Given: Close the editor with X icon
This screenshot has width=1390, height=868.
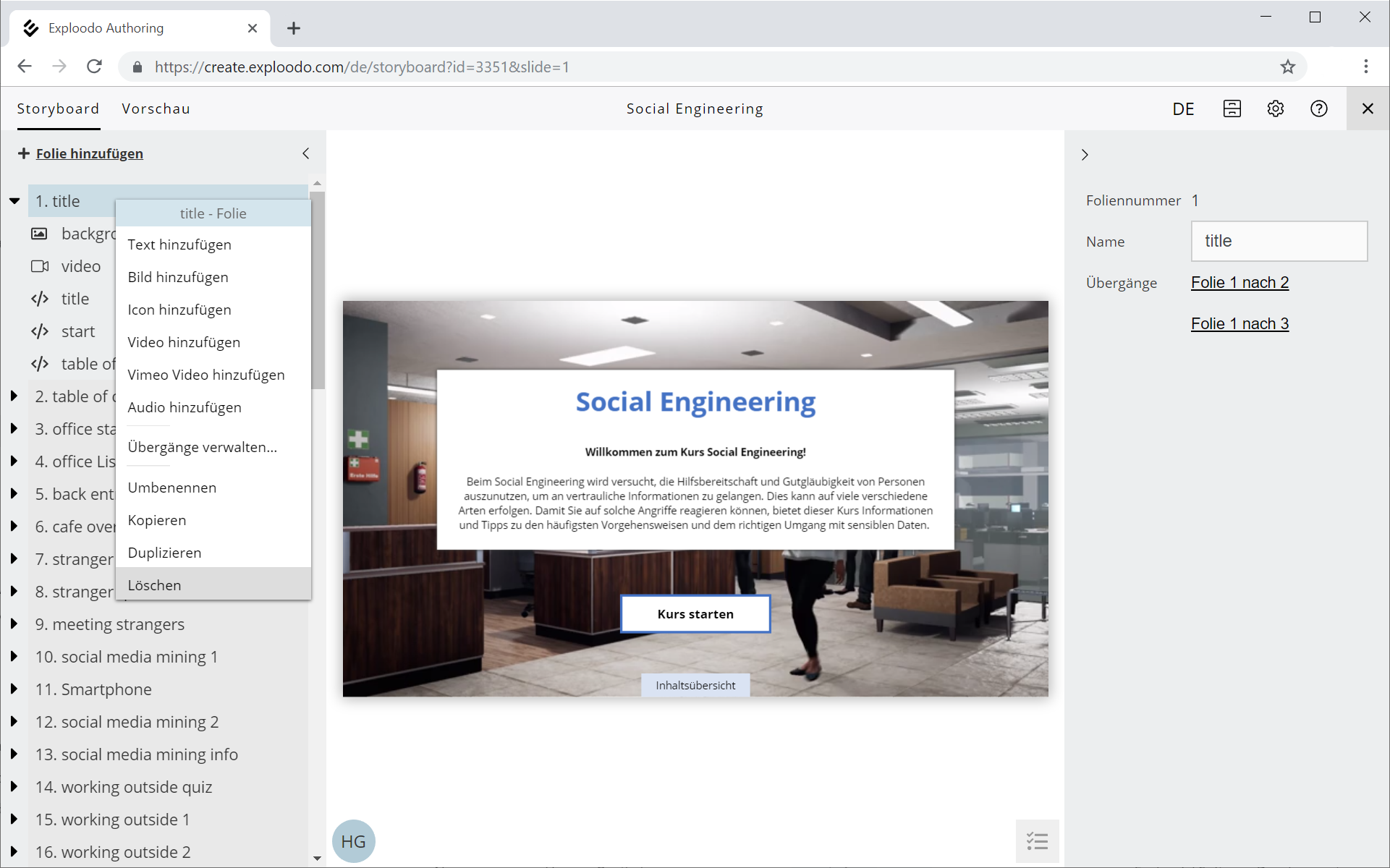Looking at the screenshot, I should point(1367,109).
